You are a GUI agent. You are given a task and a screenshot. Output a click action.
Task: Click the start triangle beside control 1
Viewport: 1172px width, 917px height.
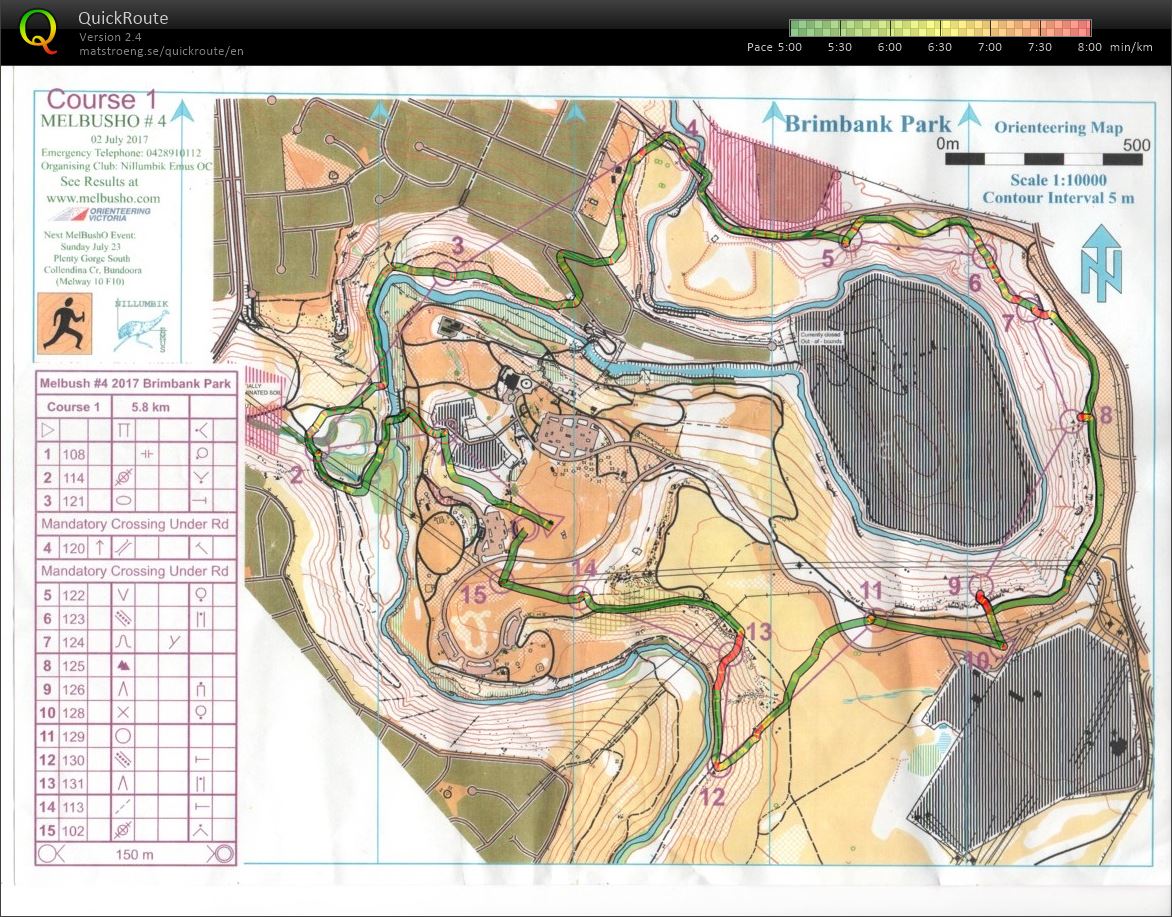[x=549, y=521]
